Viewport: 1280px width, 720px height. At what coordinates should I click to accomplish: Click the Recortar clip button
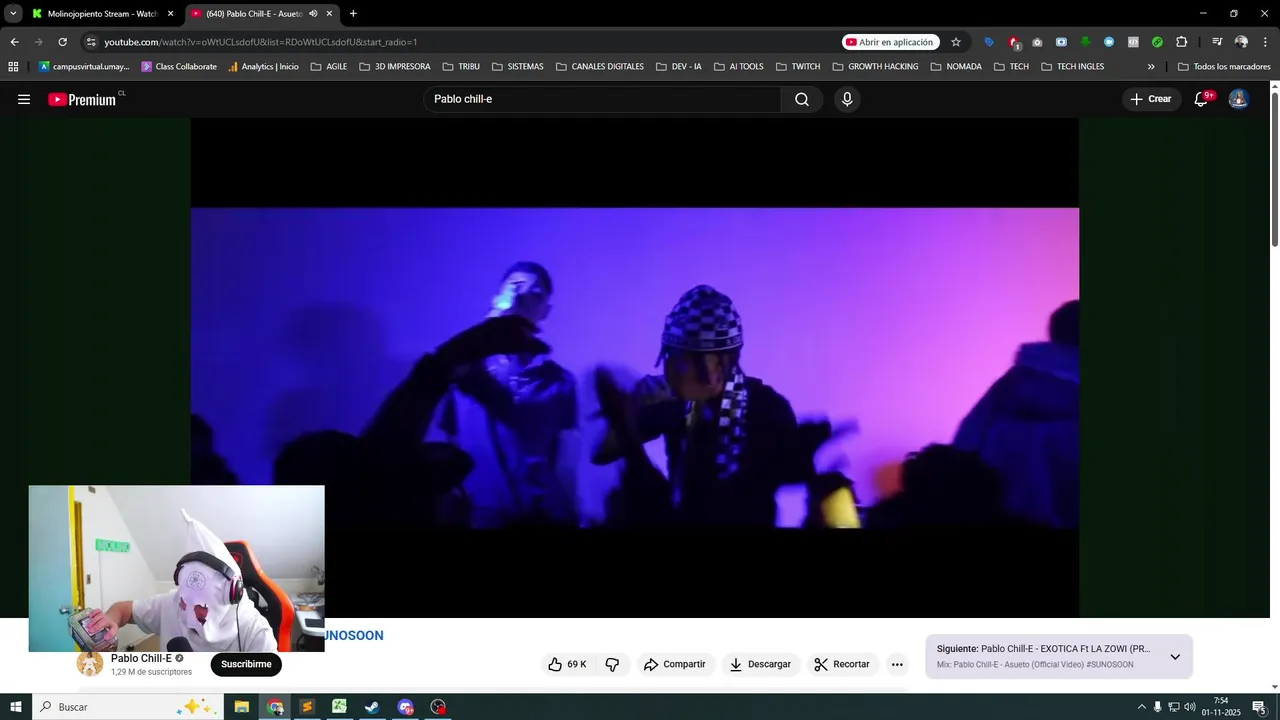tap(842, 664)
